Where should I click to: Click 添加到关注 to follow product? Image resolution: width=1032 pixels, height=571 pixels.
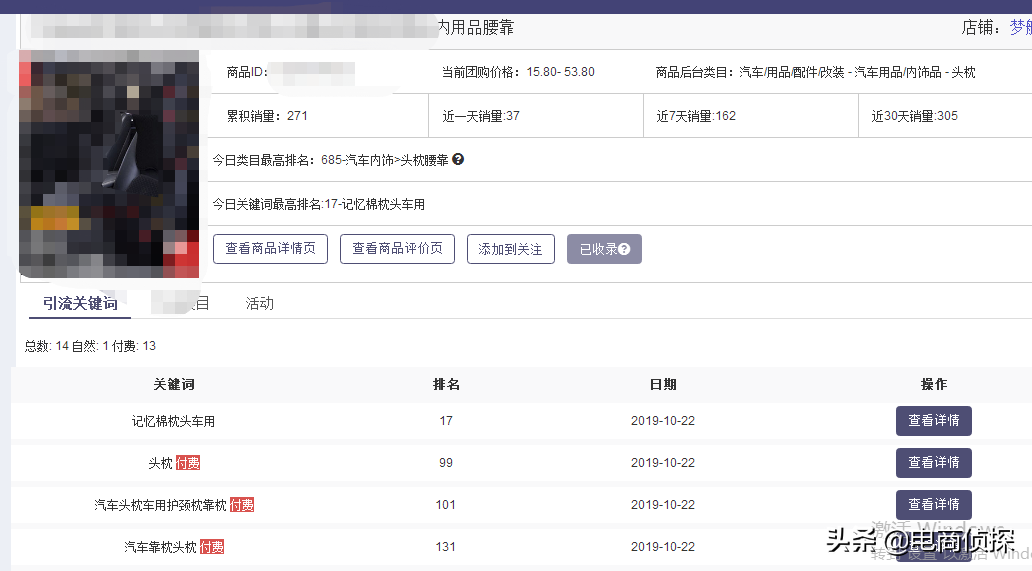click(x=511, y=249)
